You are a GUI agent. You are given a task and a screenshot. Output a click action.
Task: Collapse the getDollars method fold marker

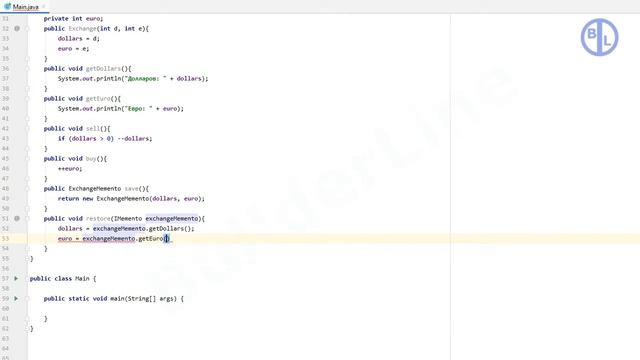27,69
